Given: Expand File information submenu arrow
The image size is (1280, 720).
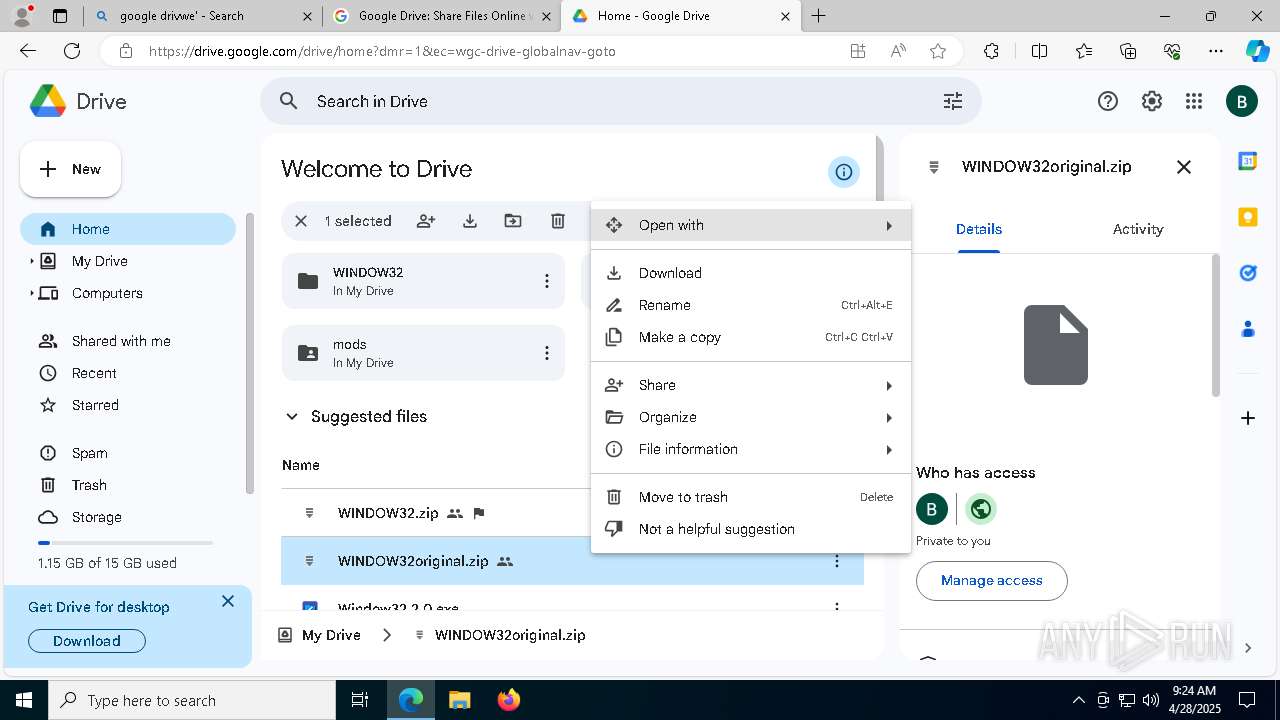Looking at the screenshot, I should [888, 449].
